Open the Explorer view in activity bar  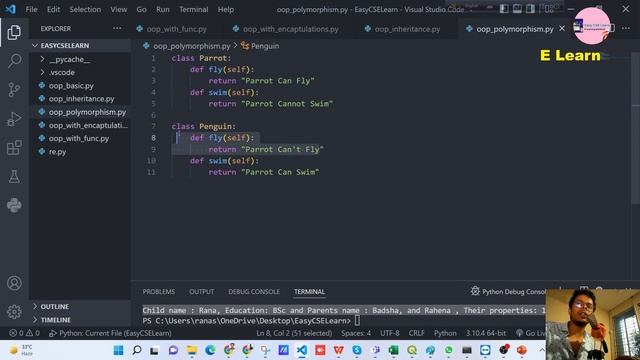coord(14,32)
